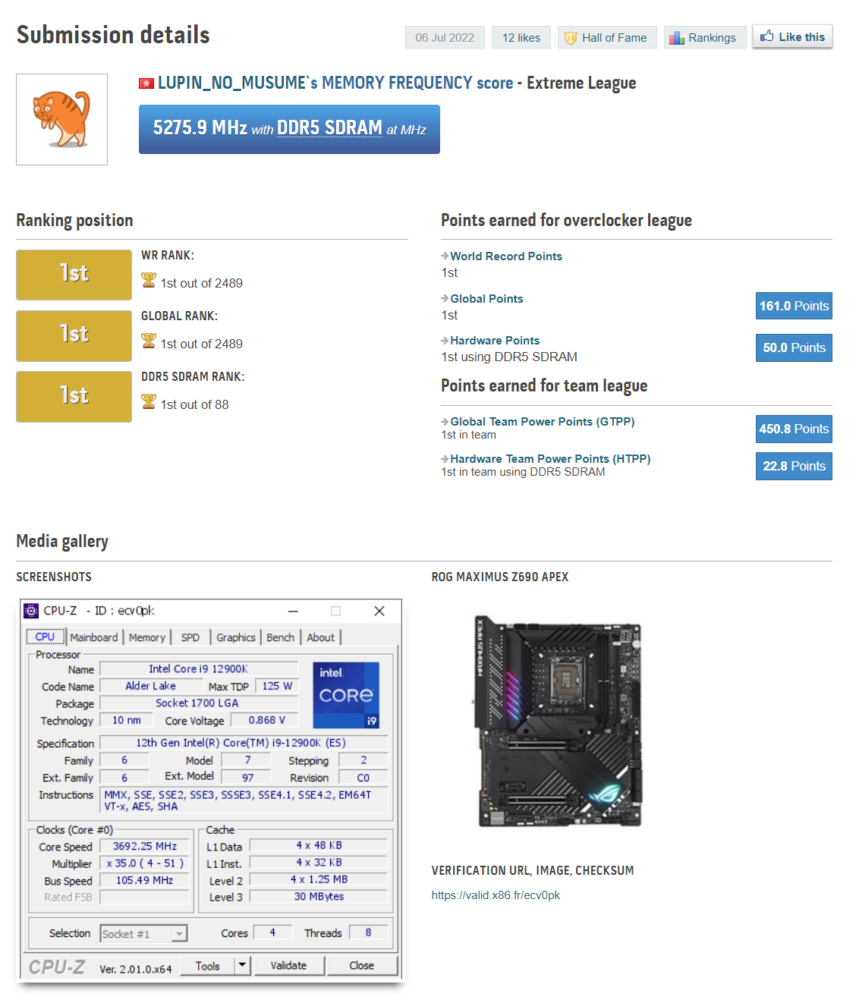Click the 450.8 Points badge
Viewport: 856px width, 1000px height.
point(793,429)
